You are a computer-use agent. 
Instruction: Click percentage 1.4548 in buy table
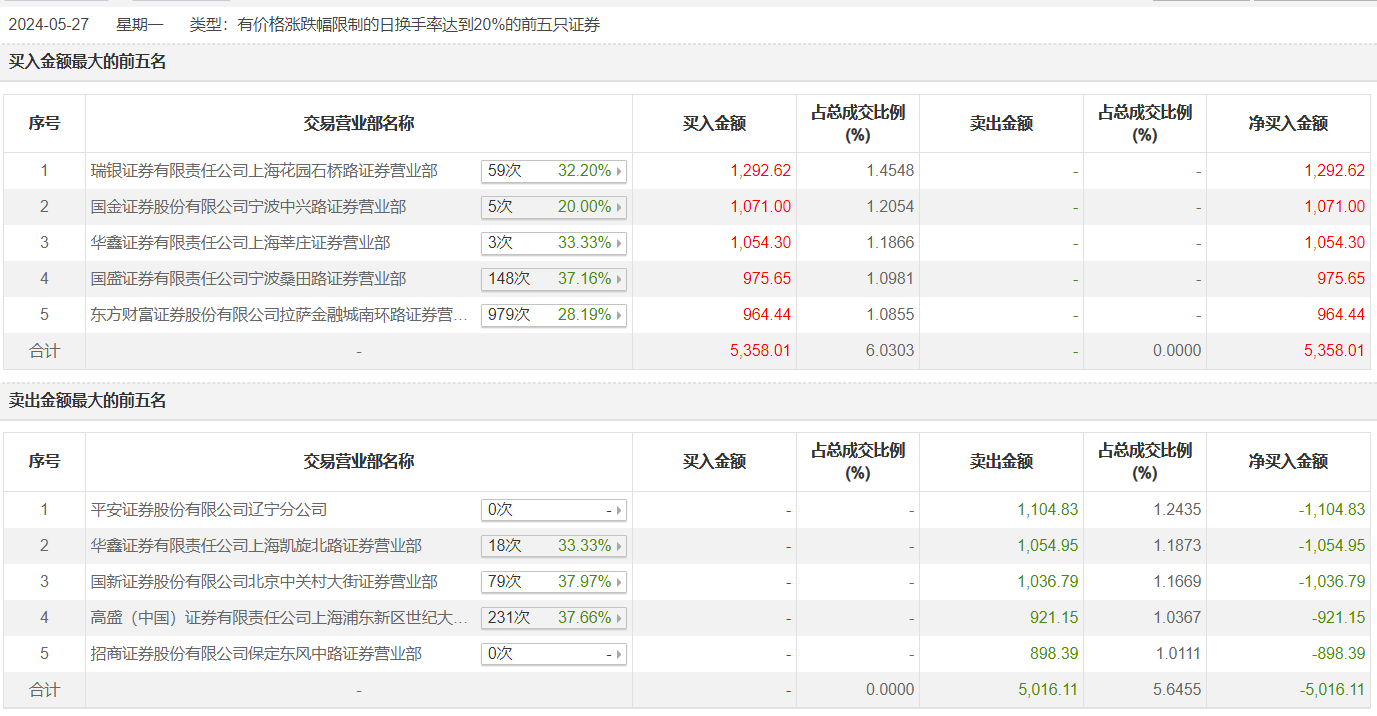click(x=890, y=171)
